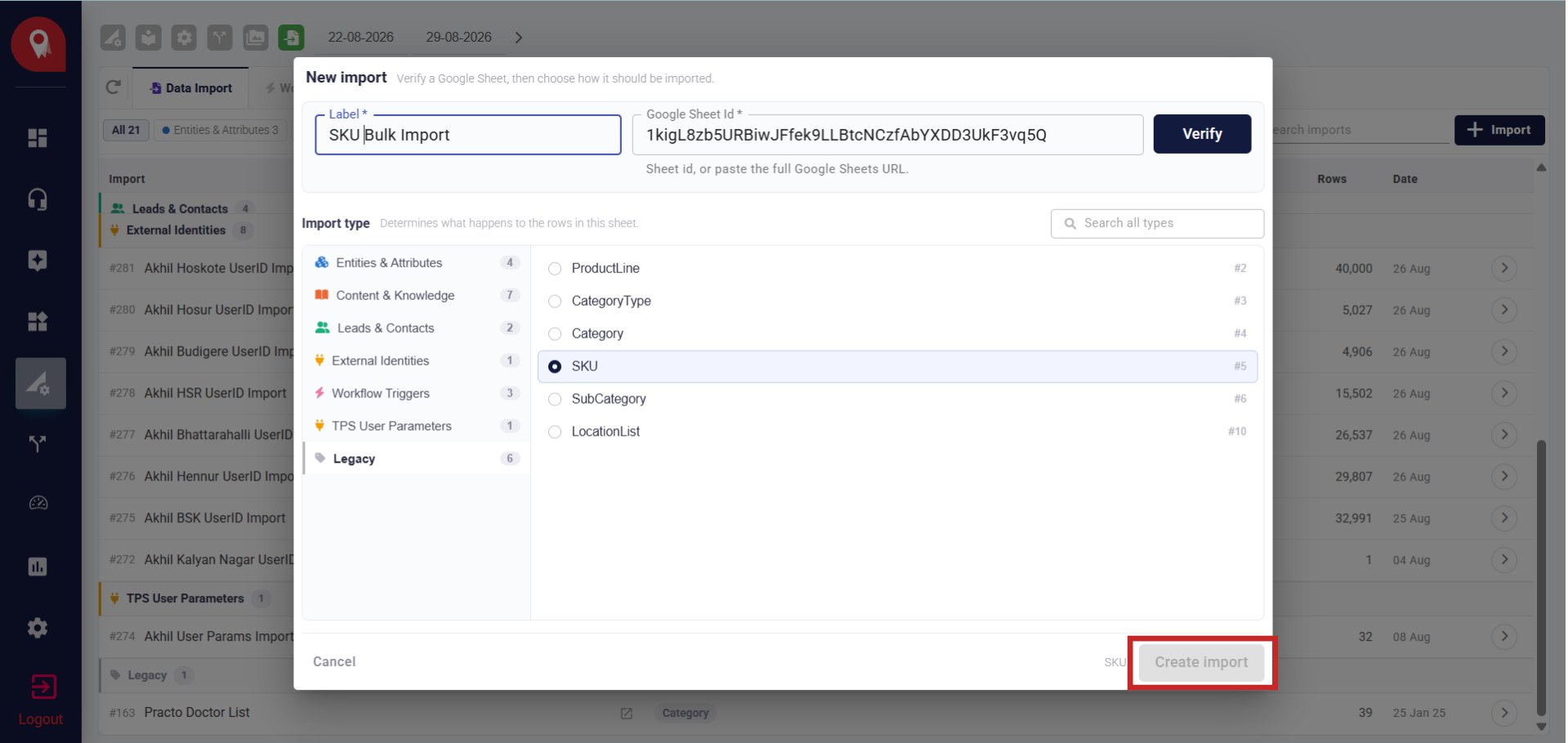Open details arrow for Practo Doctor List
The width and height of the screenshot is (1568, 743).
click(x=1503, y=713)
